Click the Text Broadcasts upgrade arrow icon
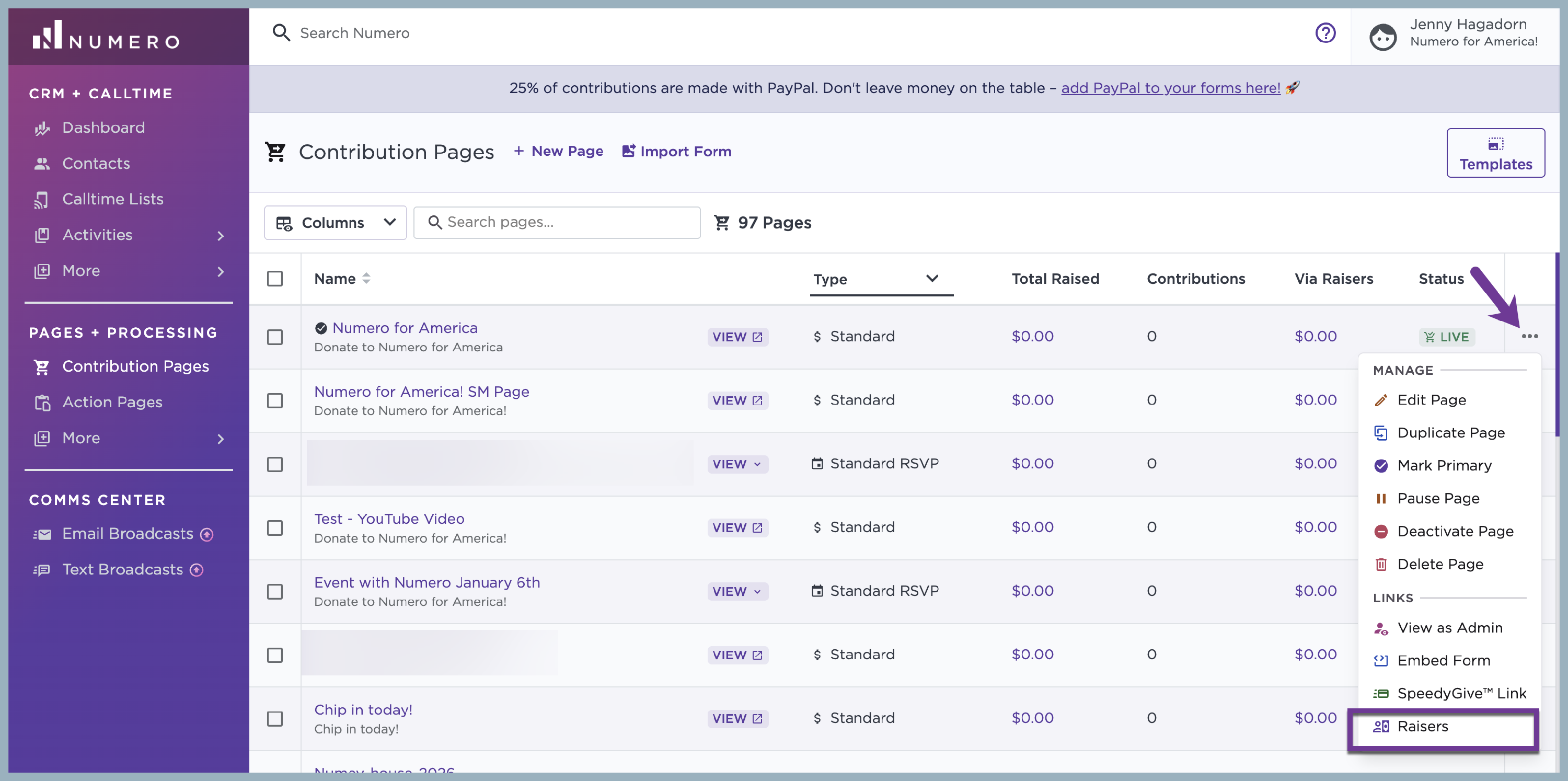Viewport: 1568px width, 781px height. pyautogui.click(x=196, y=570)
